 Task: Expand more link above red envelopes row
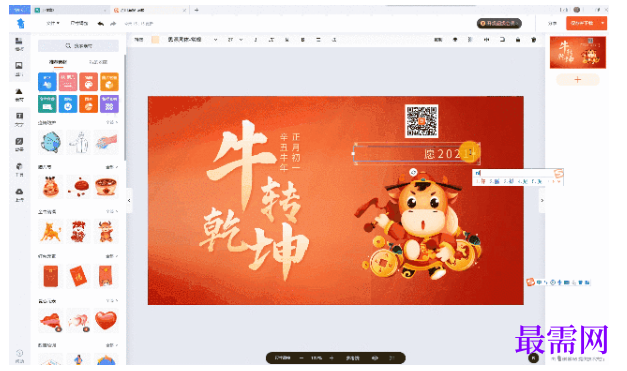[x=112, y=256]
